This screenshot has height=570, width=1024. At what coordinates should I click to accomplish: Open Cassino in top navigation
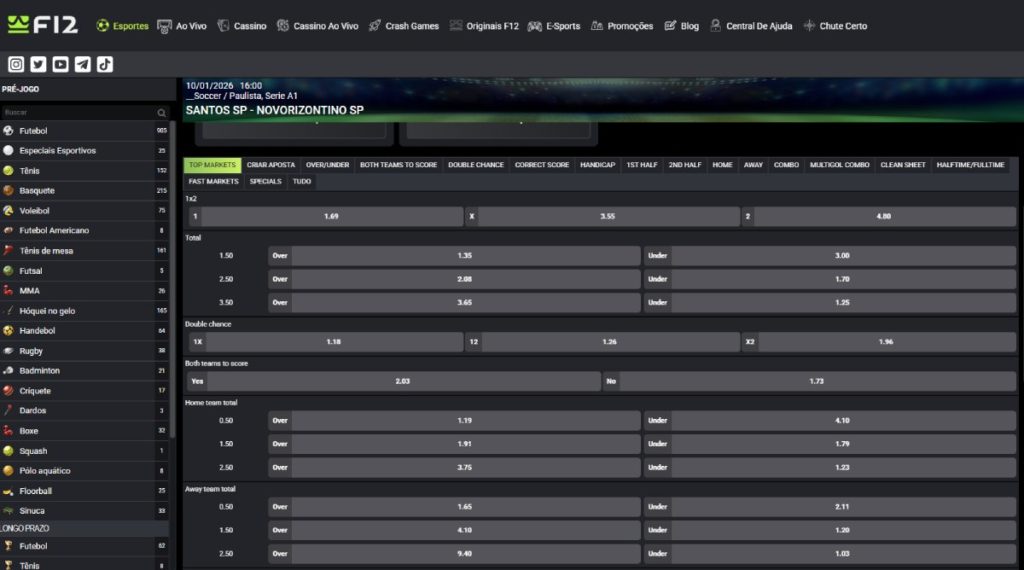tap(242, 26)
